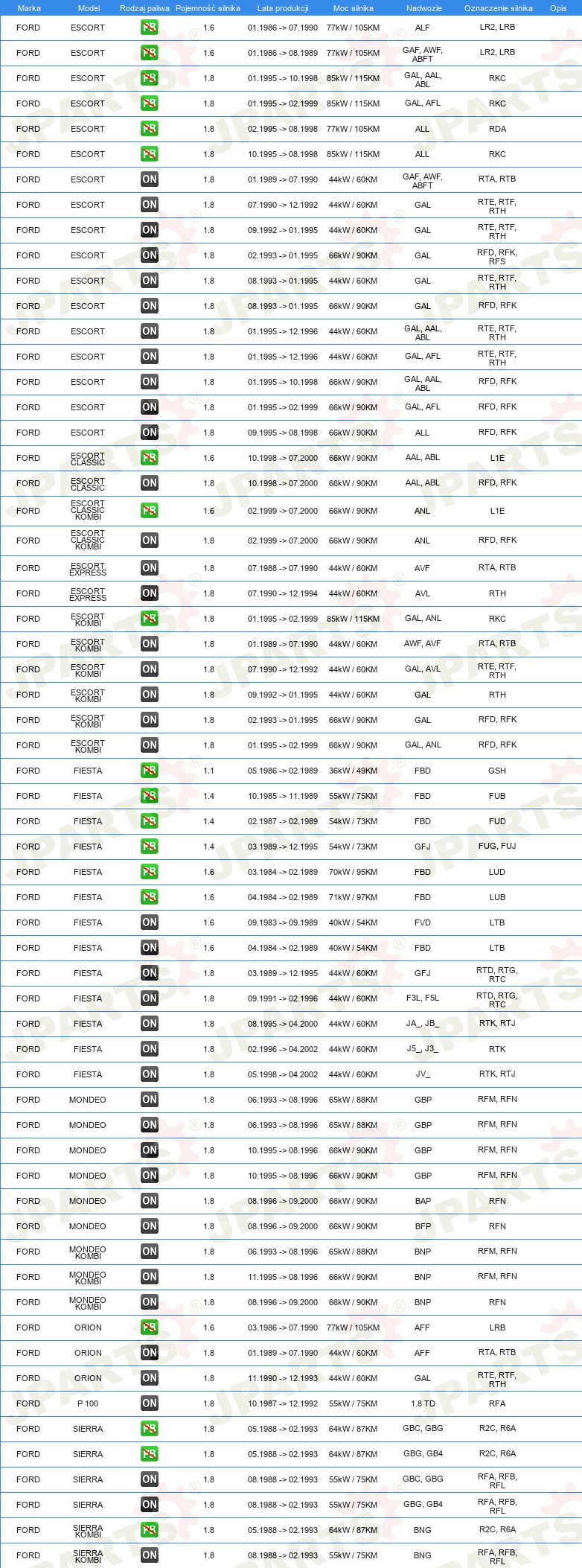Select PB fuel icon in Fiesta FUB row
This screenshot has height=1568, width=582.
(149, 796)
